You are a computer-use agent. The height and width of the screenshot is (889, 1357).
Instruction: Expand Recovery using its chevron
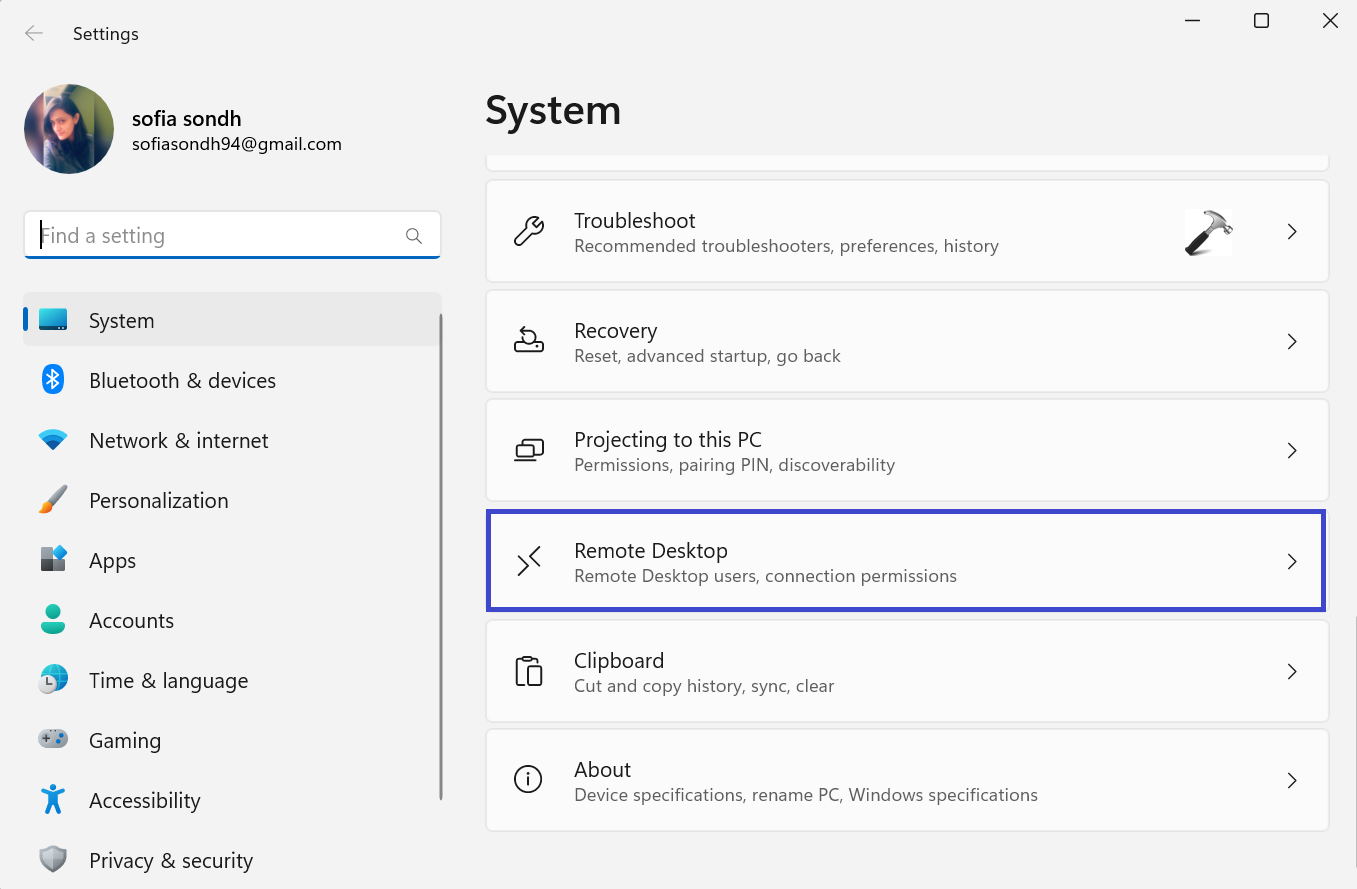(x=1292, y=341)
